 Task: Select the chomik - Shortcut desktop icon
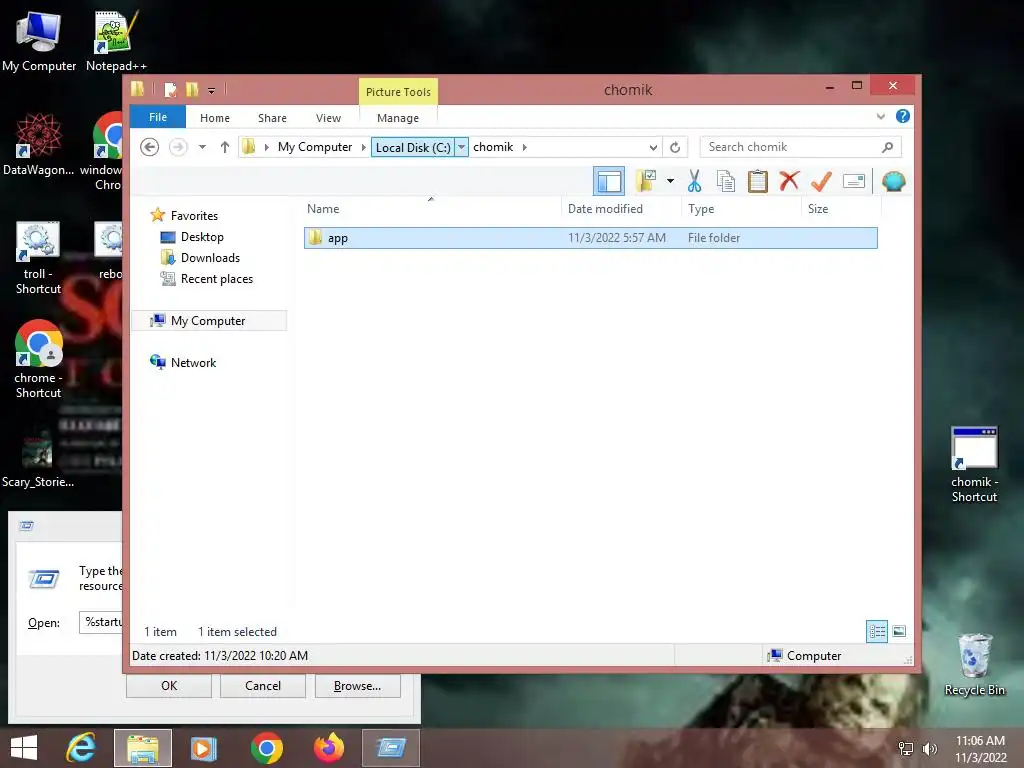click(974, 464)
